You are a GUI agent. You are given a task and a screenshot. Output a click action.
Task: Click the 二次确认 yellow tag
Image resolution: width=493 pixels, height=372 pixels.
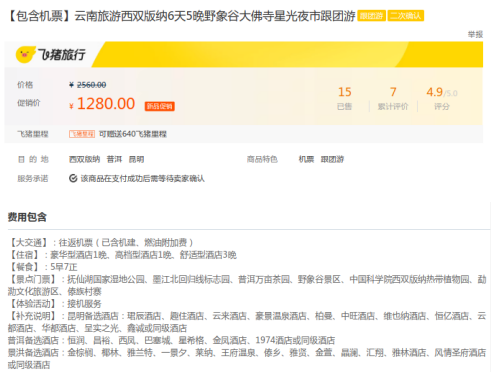pyautogui.click(x=406, y=16)
